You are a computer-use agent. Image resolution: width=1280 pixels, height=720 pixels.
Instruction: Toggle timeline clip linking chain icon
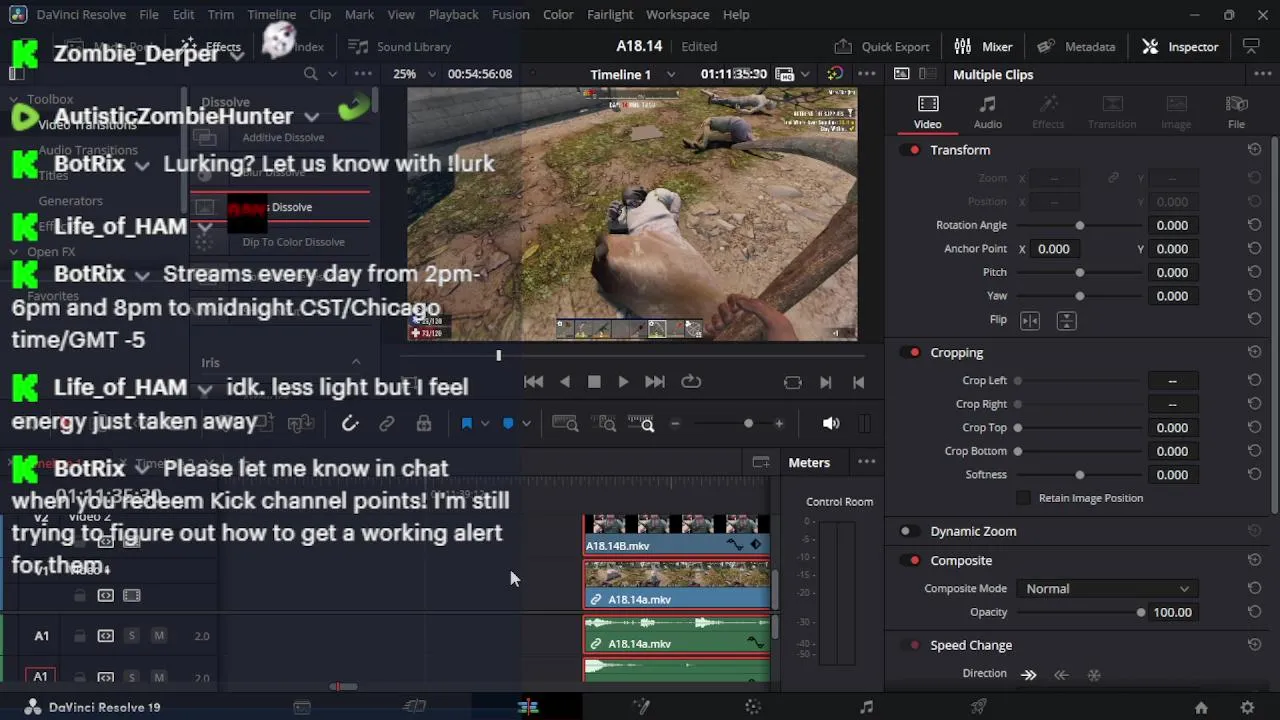[386, 424]
